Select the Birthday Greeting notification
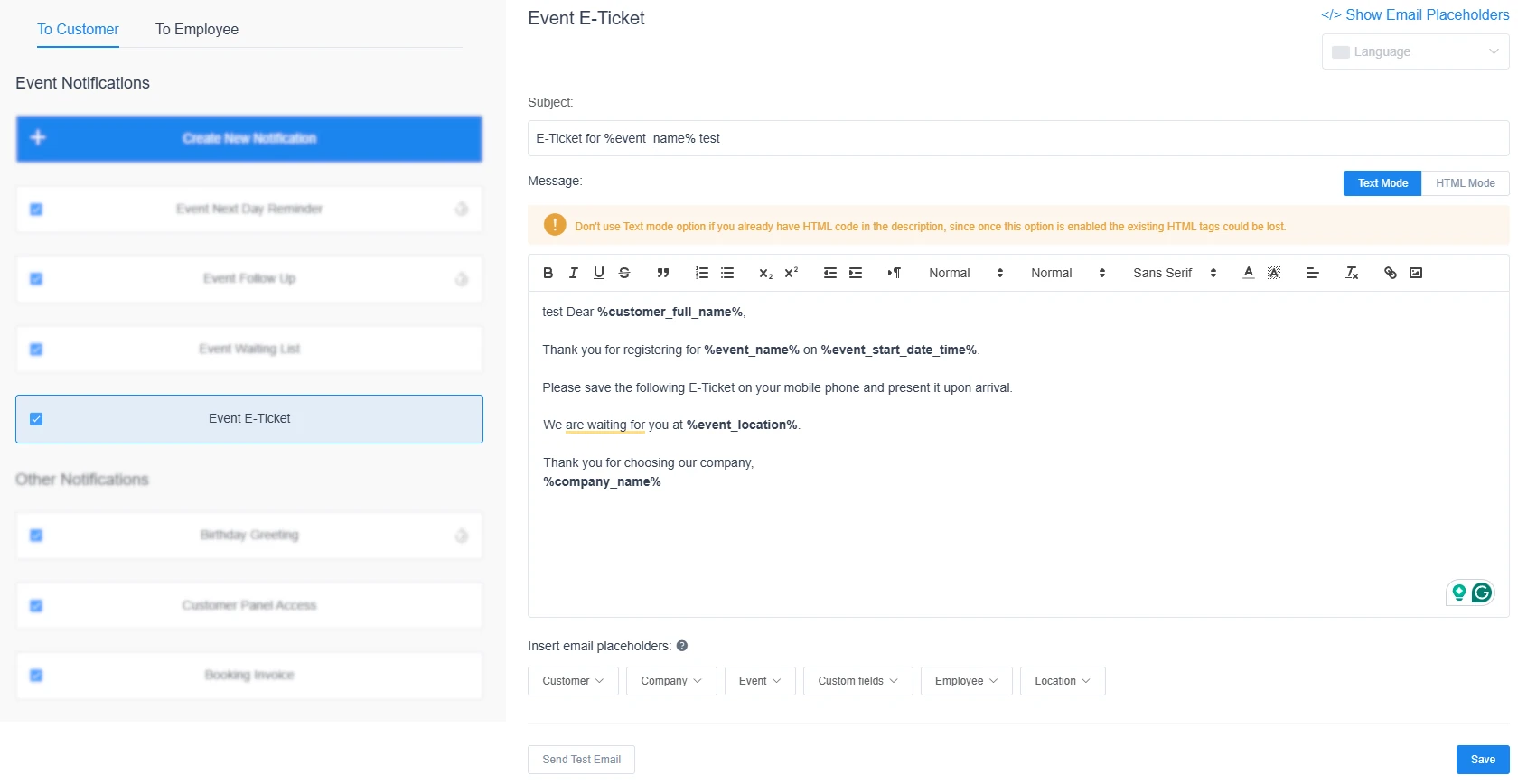 [x=249, y=536]
